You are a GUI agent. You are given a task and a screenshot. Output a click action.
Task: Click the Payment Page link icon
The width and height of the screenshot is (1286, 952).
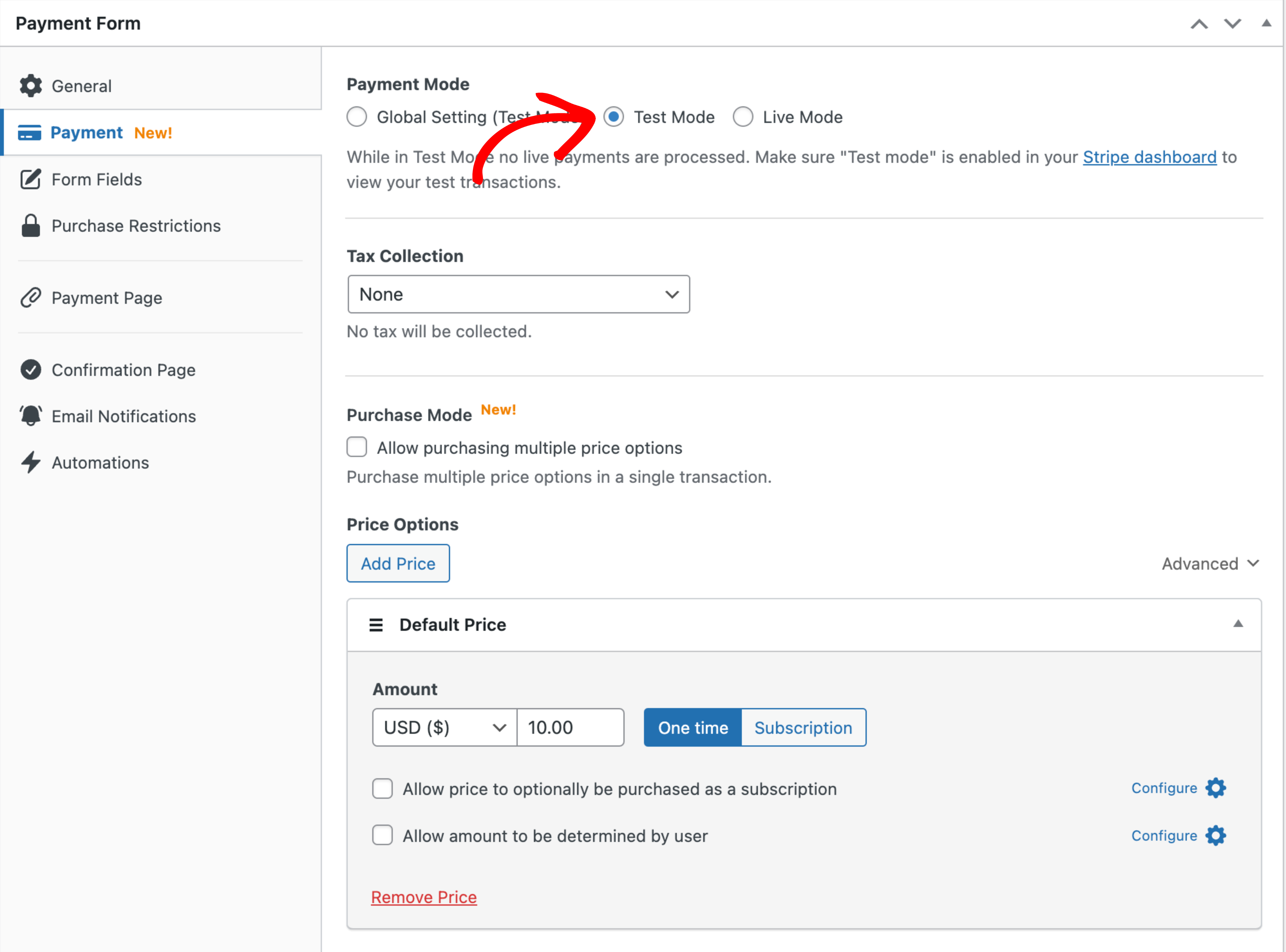(x=31, y=298)
